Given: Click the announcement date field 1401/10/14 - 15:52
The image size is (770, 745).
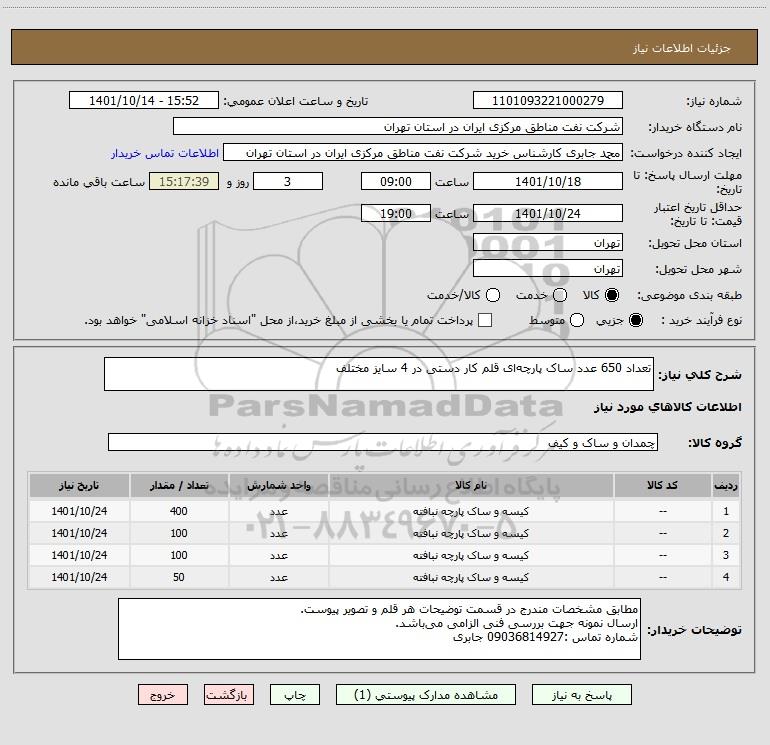Looking at the screenshot, I should 144,101.
